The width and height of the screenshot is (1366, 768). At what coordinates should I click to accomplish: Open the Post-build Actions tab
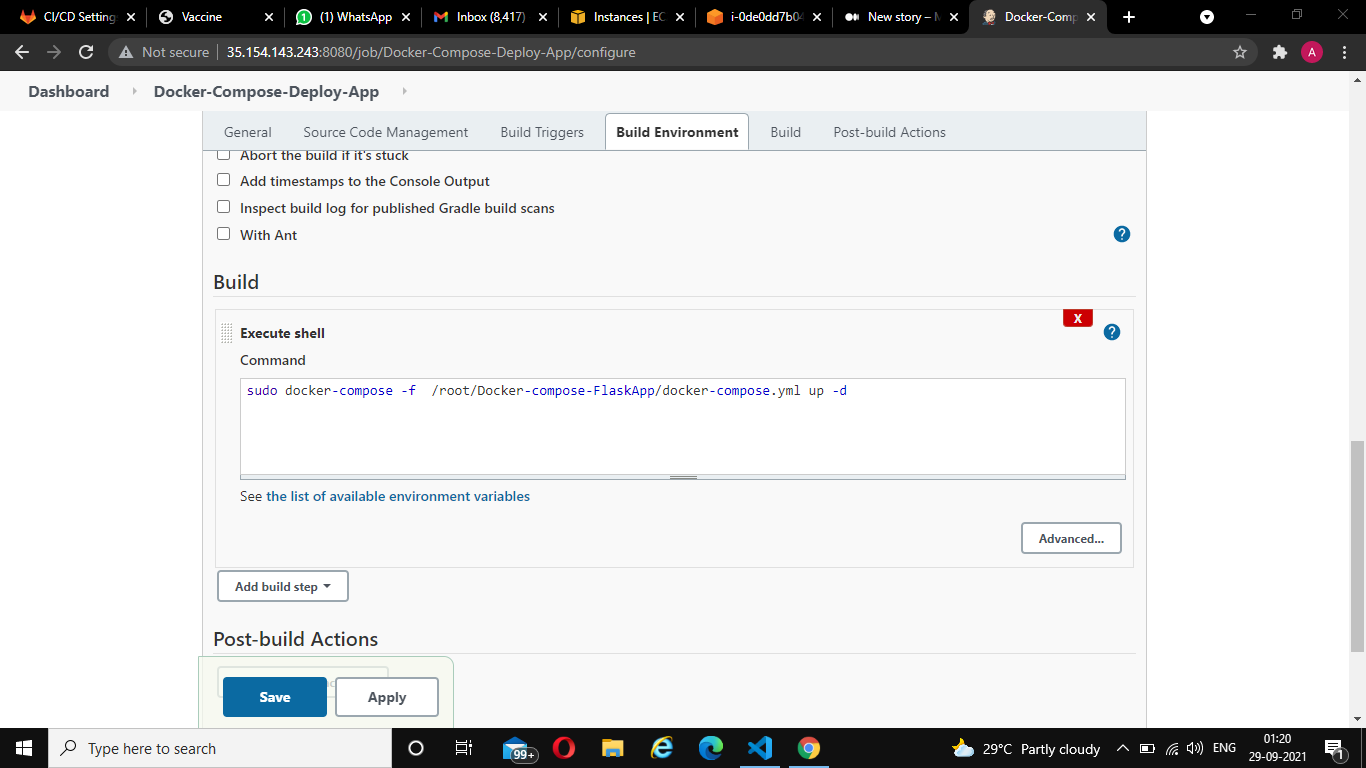pos(888,131)
